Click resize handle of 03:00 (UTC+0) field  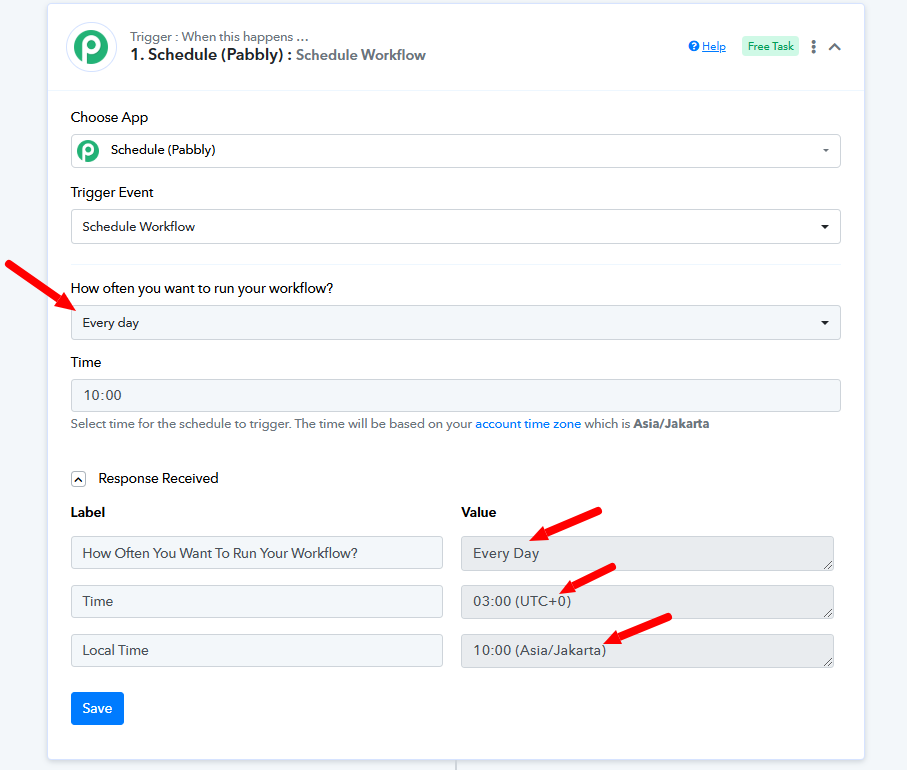(828, 613)
